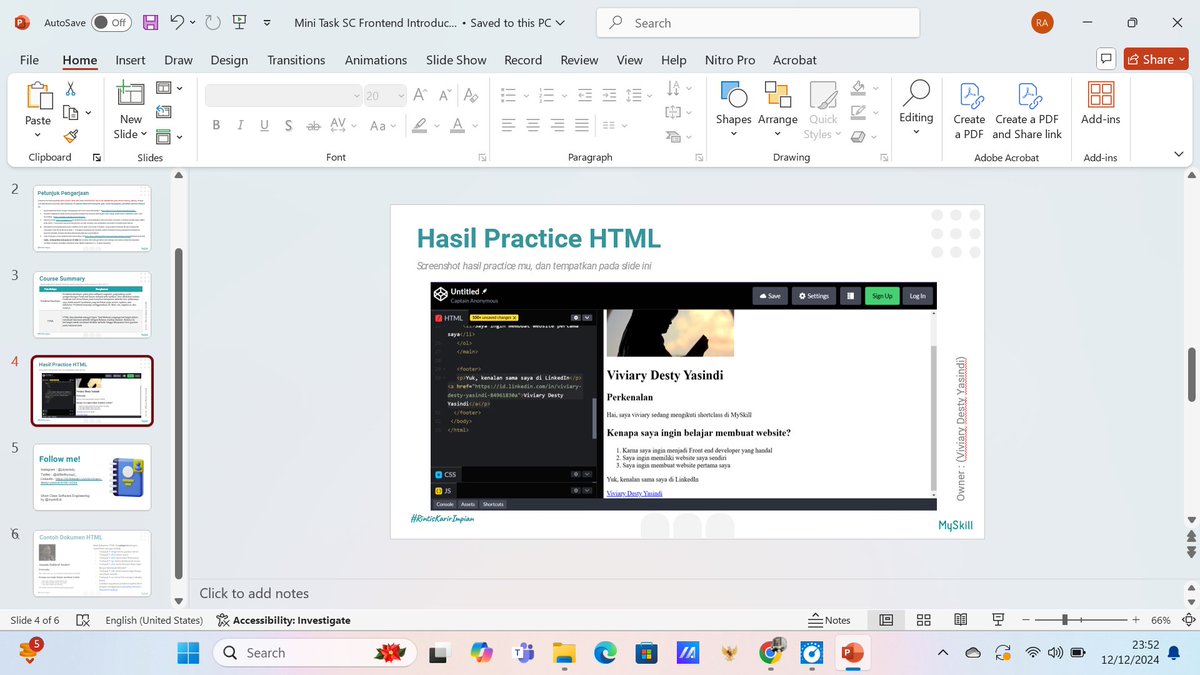
Task: Switch to the Nitro Pro tab
Action: (730, 60)
